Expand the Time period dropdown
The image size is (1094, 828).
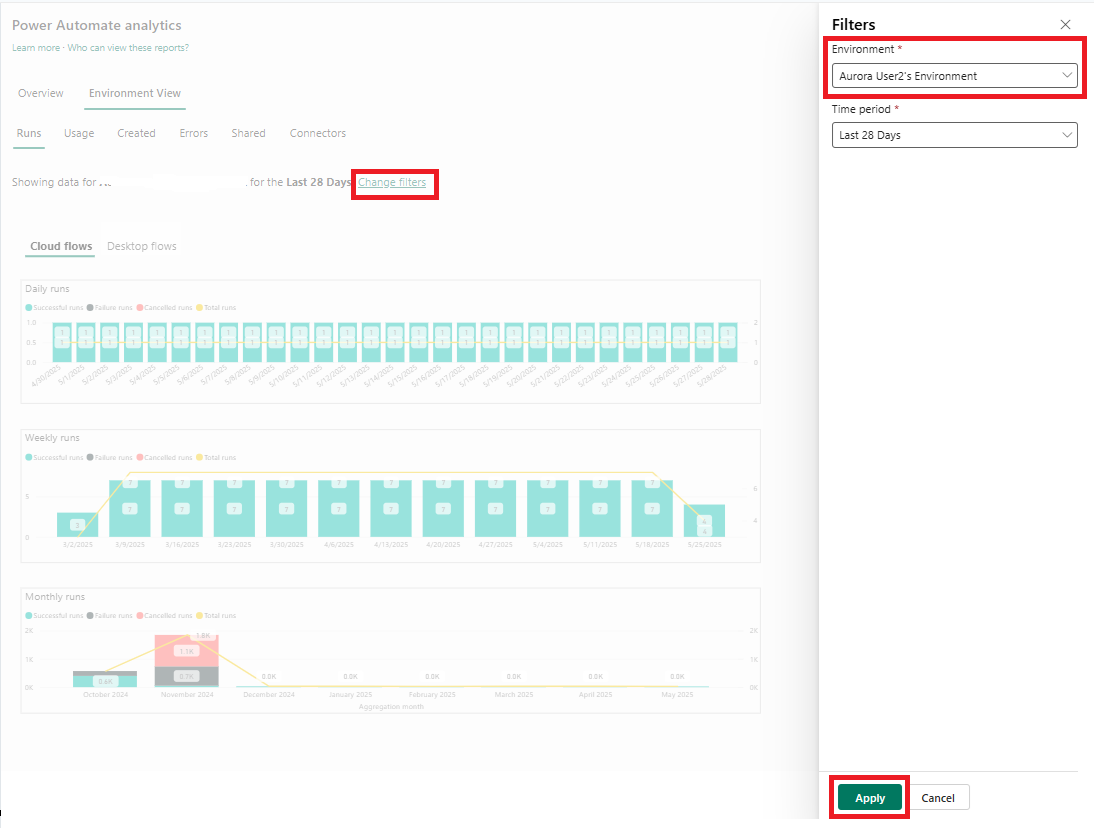point(954,135)
